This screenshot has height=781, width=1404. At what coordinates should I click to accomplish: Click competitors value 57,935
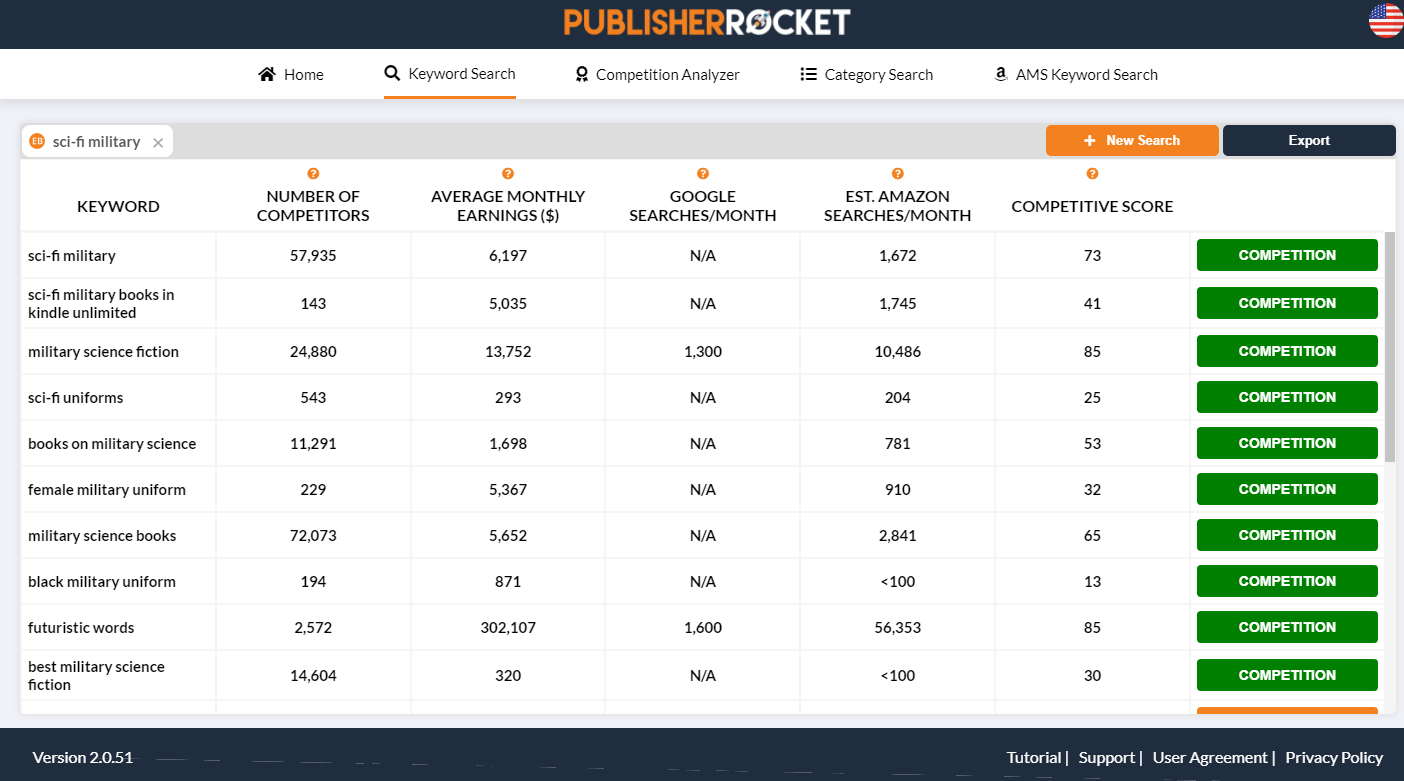313,255
